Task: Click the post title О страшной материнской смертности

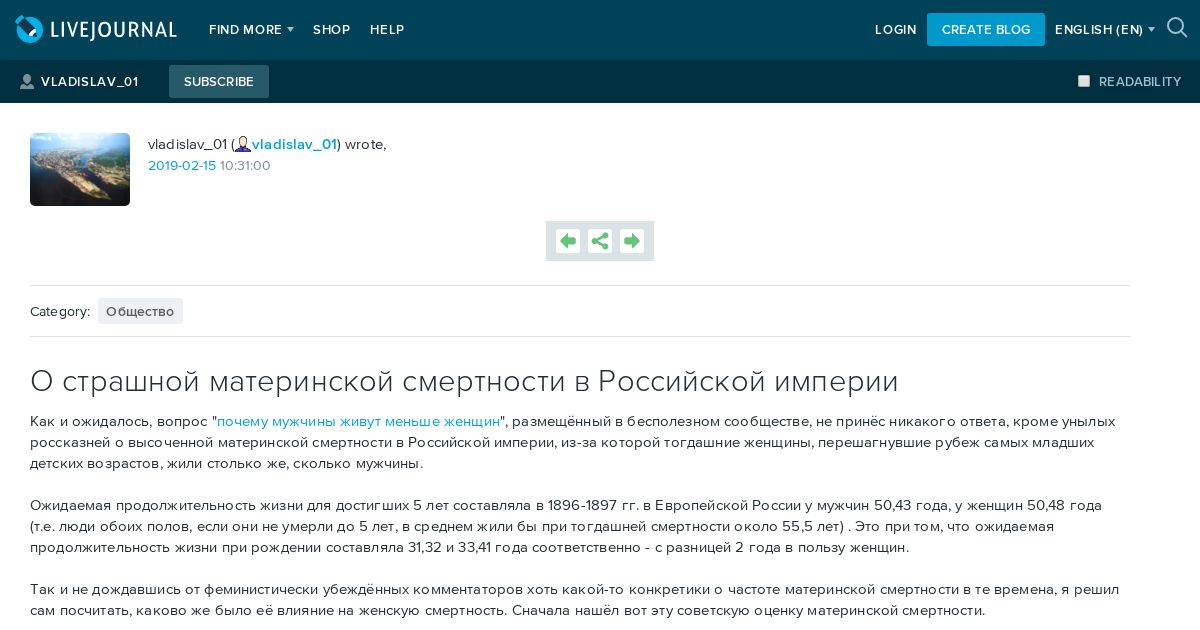Action: pyautogui.click(x=464, y=381)
